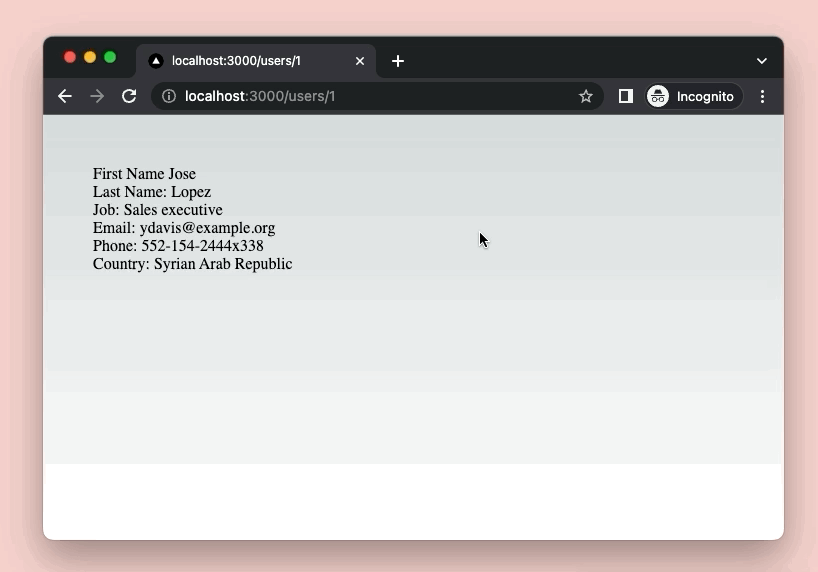
Task: Maximize window using the green button
Action: 110,57
